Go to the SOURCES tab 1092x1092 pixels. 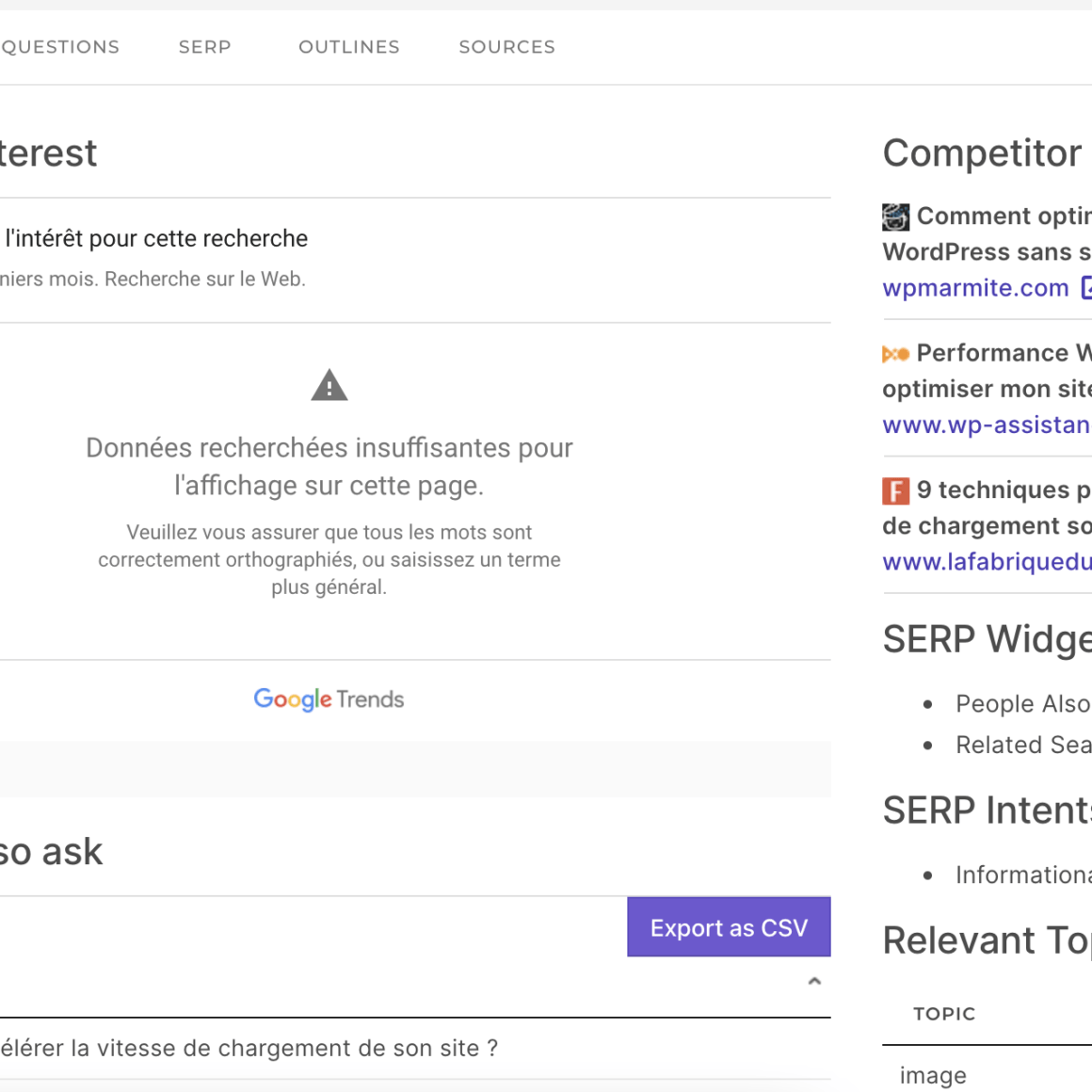coord(506,47)
